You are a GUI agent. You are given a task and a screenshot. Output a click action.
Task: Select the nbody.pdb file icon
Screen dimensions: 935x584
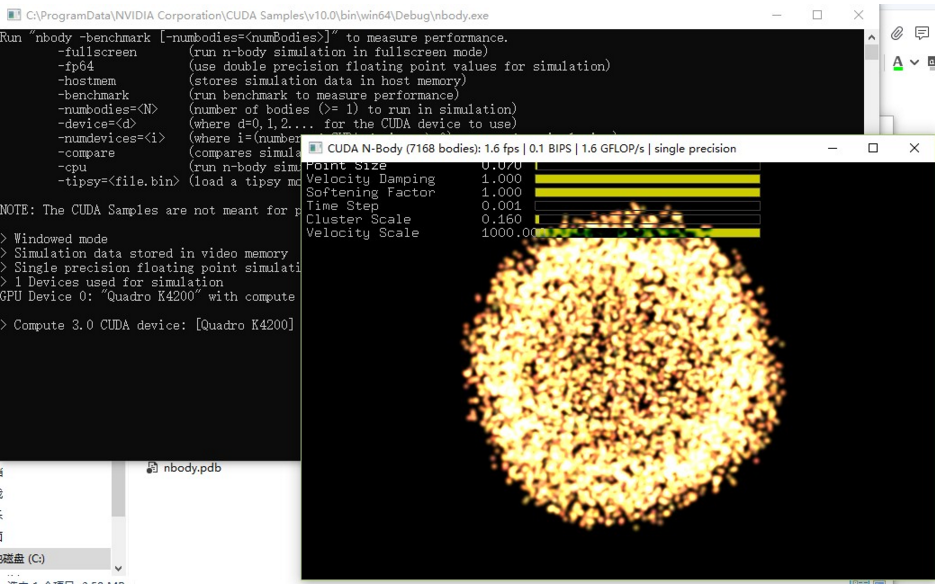coord(152,468)
